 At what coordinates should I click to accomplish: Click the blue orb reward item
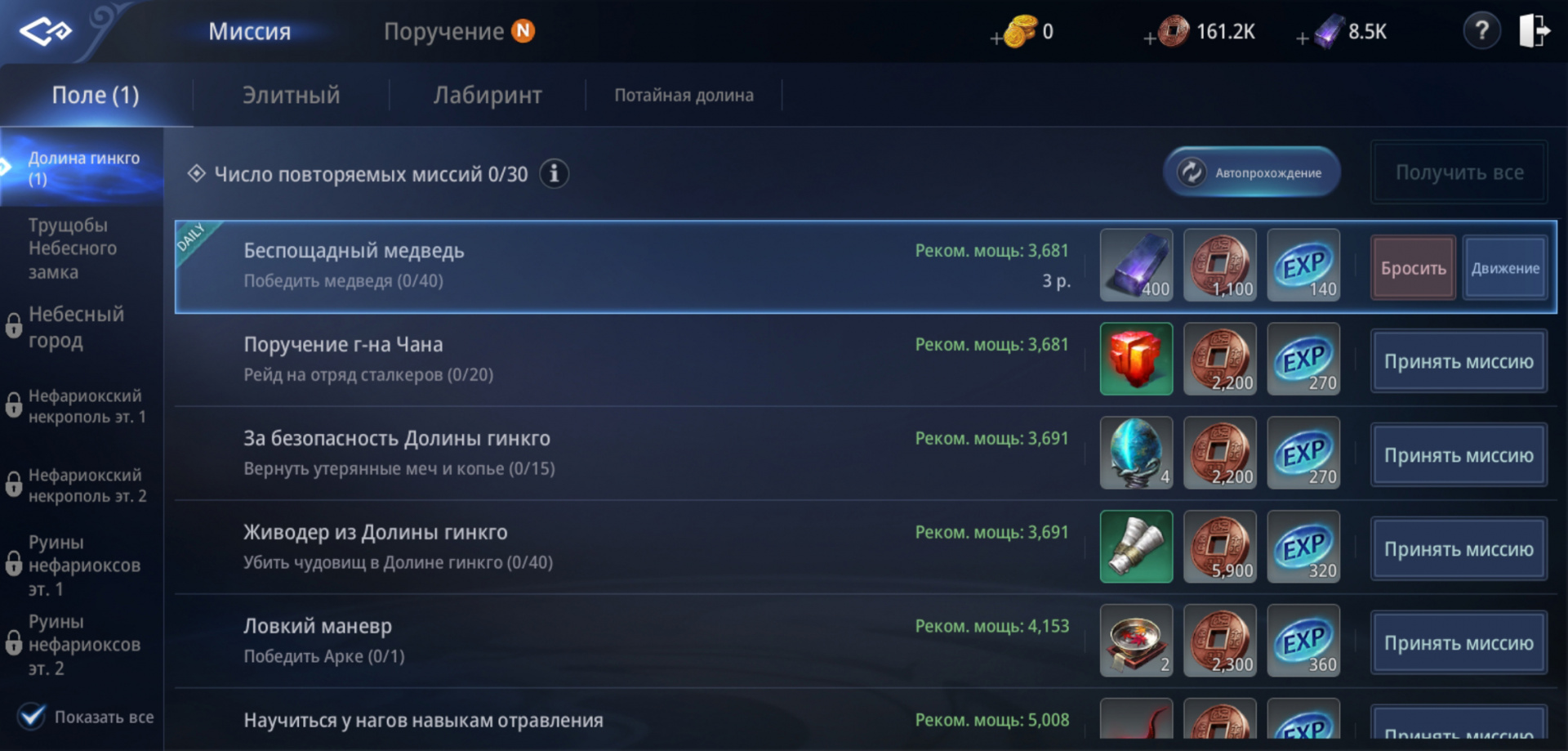point(1136,454)
